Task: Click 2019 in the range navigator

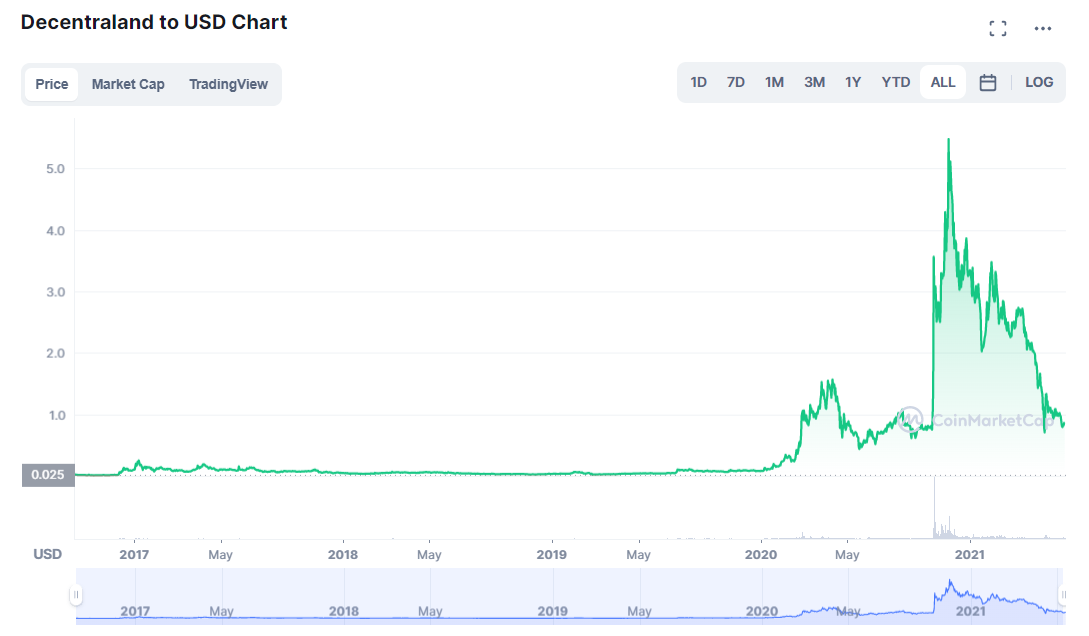Action: (552, 611)
